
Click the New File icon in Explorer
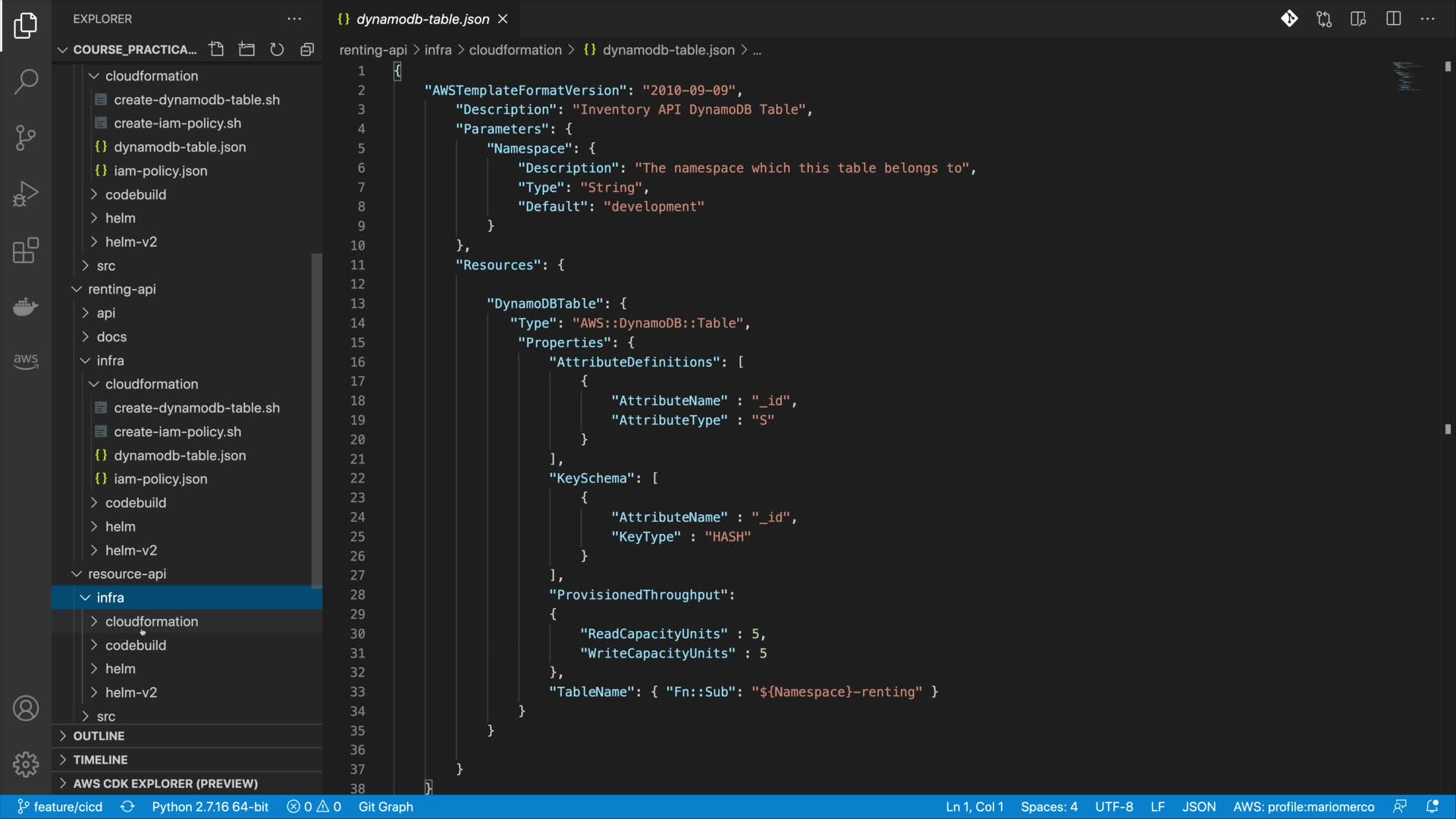(x=216, y=49)
